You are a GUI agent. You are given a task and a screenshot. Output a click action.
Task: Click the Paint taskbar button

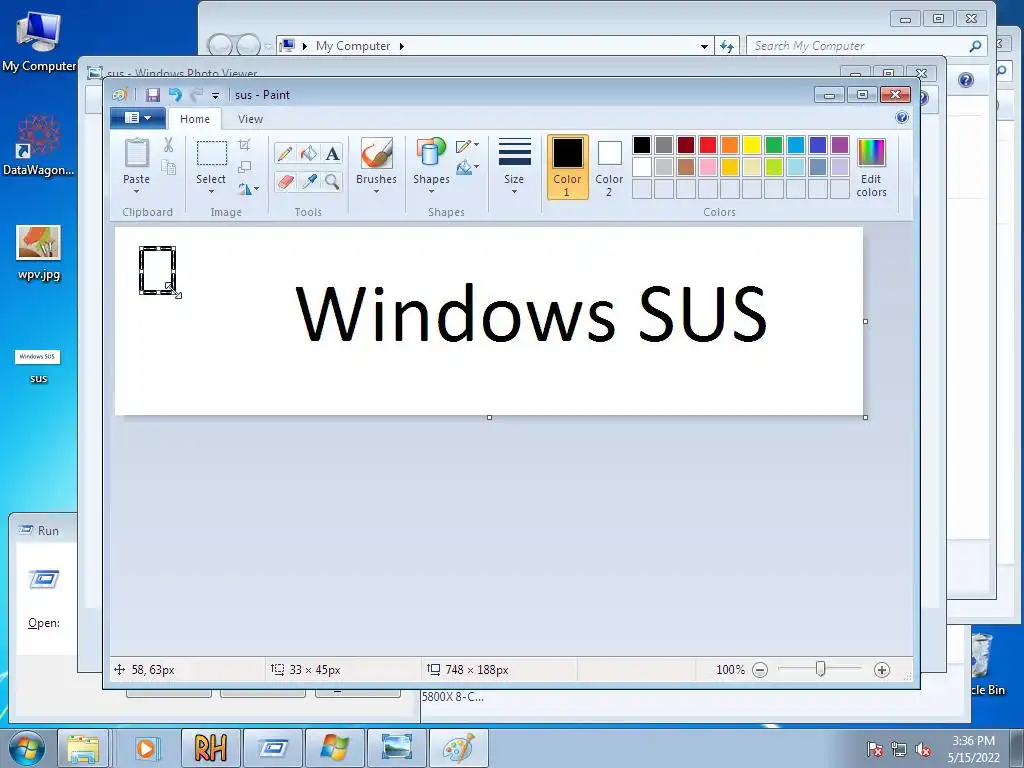point(458,748)
